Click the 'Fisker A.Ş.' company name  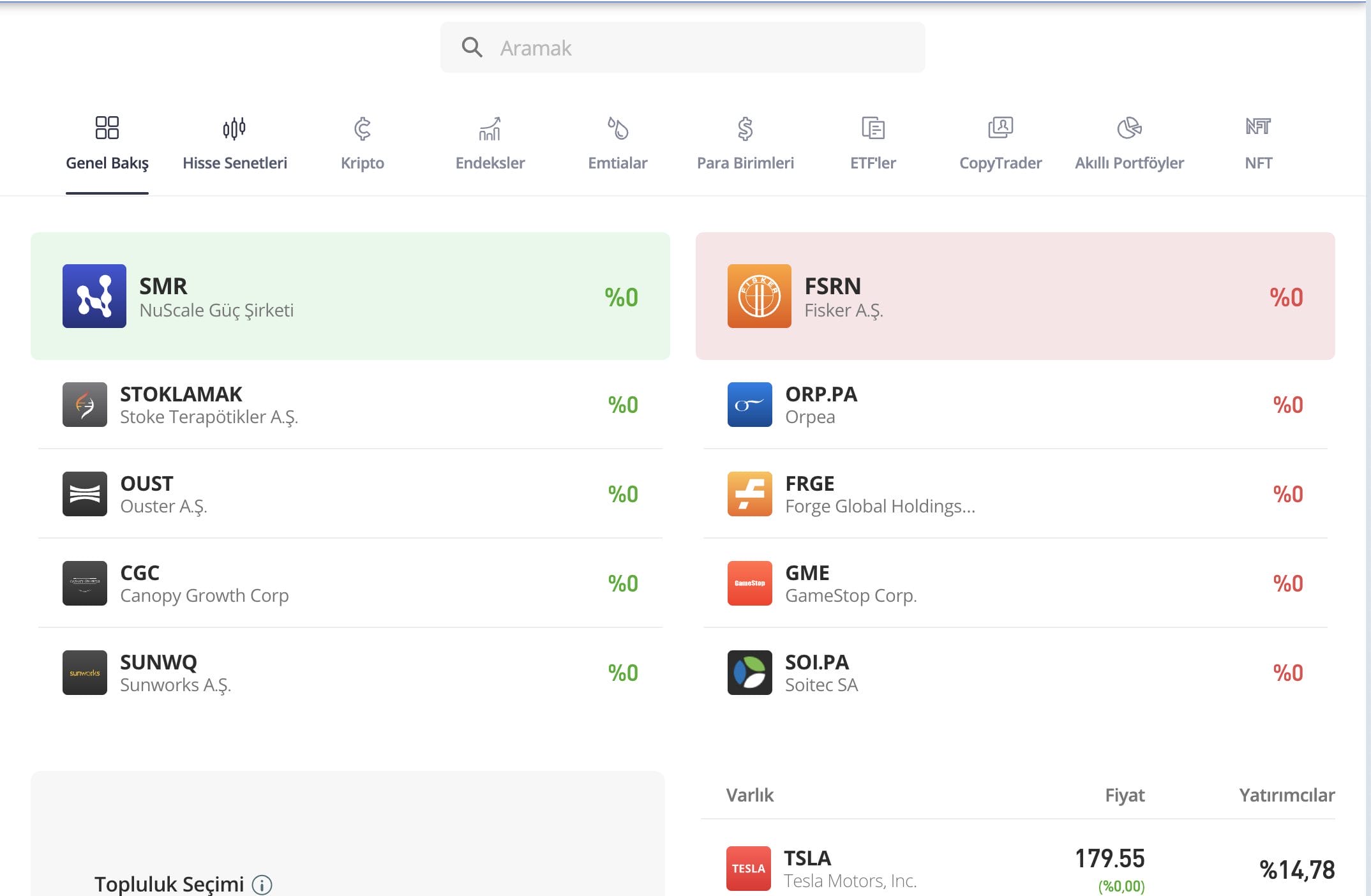tap(844, 310)
